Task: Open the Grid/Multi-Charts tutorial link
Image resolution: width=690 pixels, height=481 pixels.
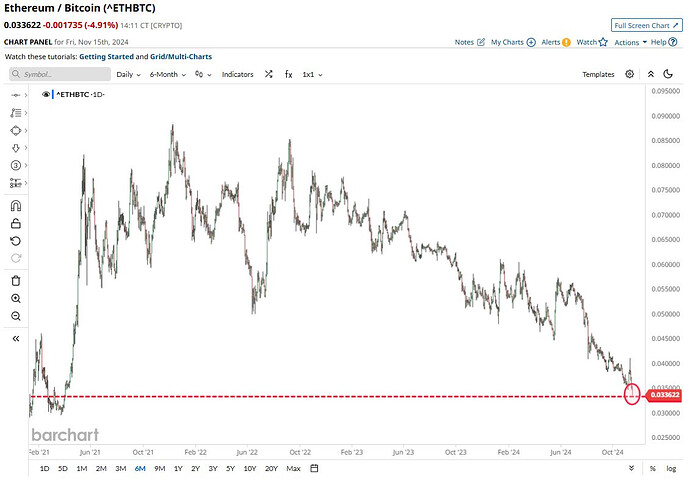Action: [181, 57]
